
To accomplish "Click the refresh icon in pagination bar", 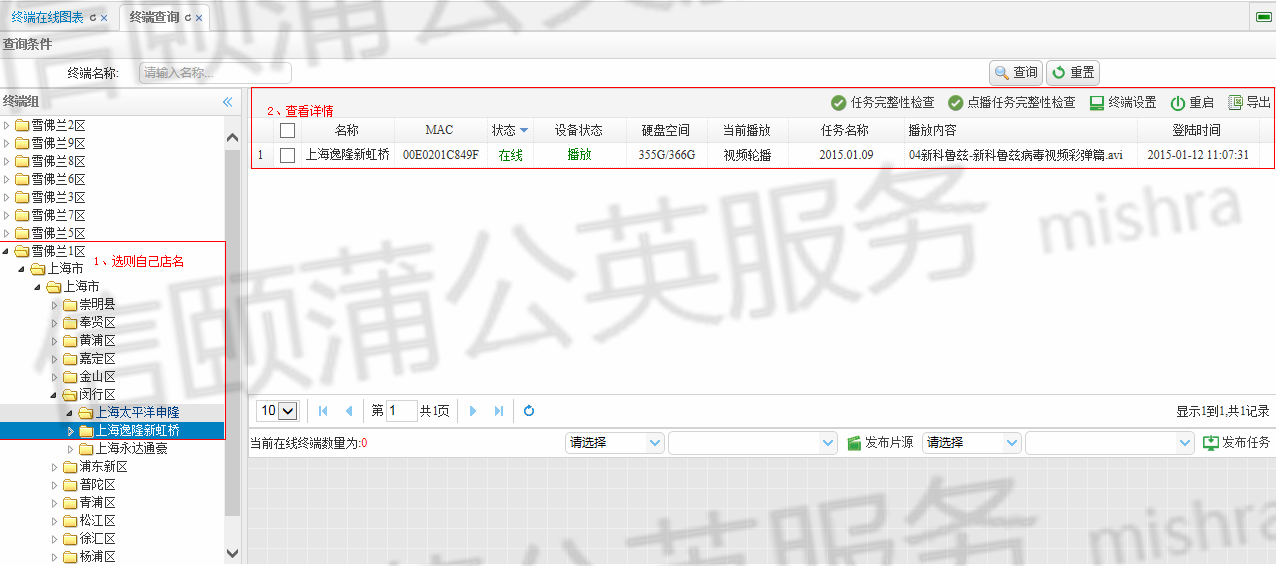I will 529,411.
